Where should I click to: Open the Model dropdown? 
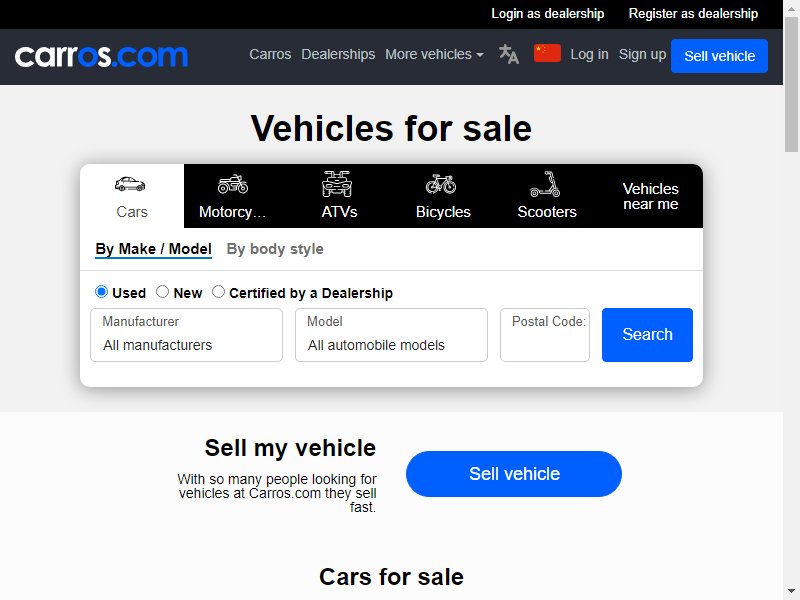(391, 335)
